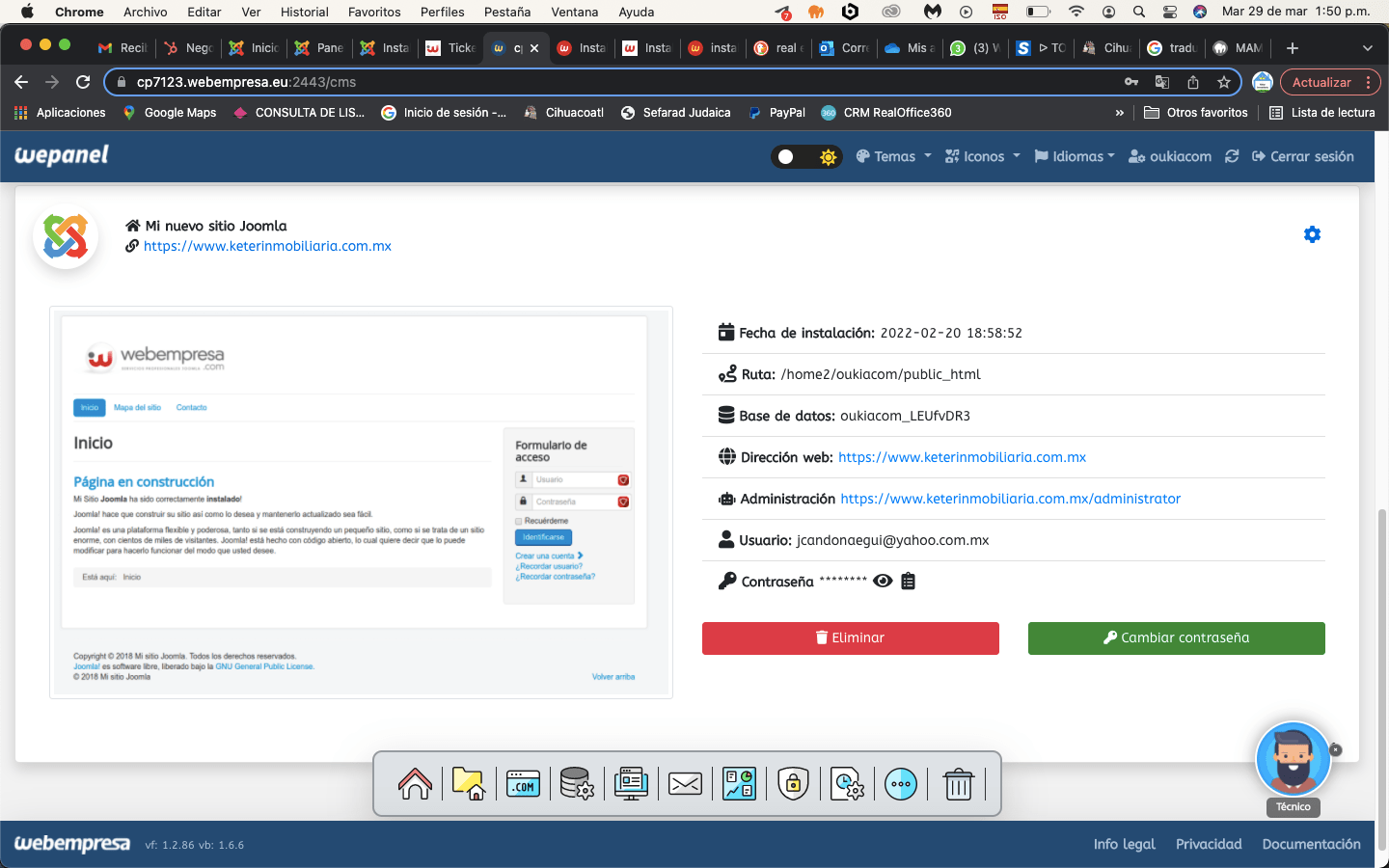The image size is (1389, 868).
Task: Open the Archivo menu
Action: (x=146, y=12)
